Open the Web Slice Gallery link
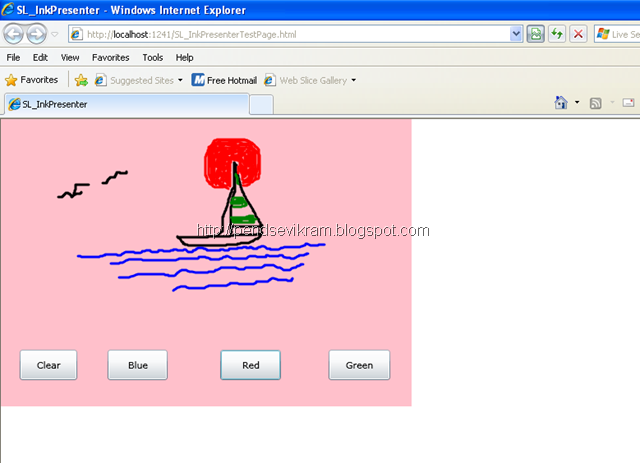 (x=305, y=80)
